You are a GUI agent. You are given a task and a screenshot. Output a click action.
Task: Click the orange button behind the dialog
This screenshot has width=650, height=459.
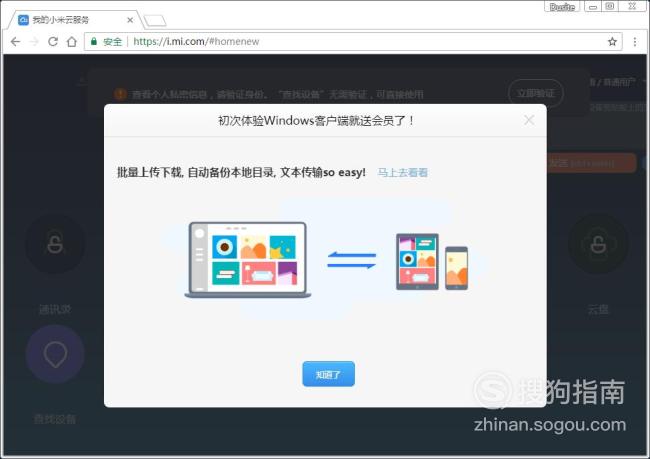592,163
